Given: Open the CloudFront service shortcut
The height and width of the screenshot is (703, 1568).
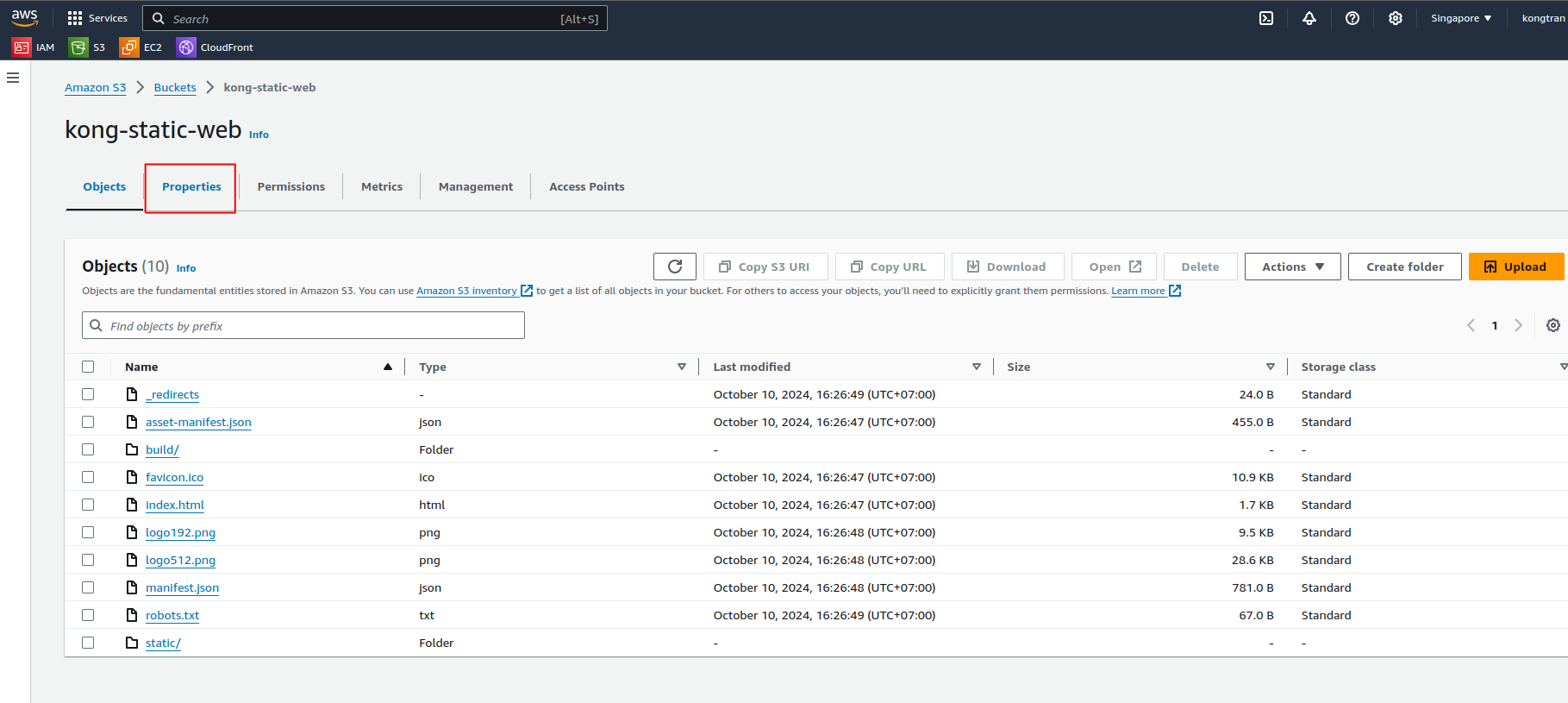Looking at the screenshot, I should pyautogui.click(x=215, y=47).
